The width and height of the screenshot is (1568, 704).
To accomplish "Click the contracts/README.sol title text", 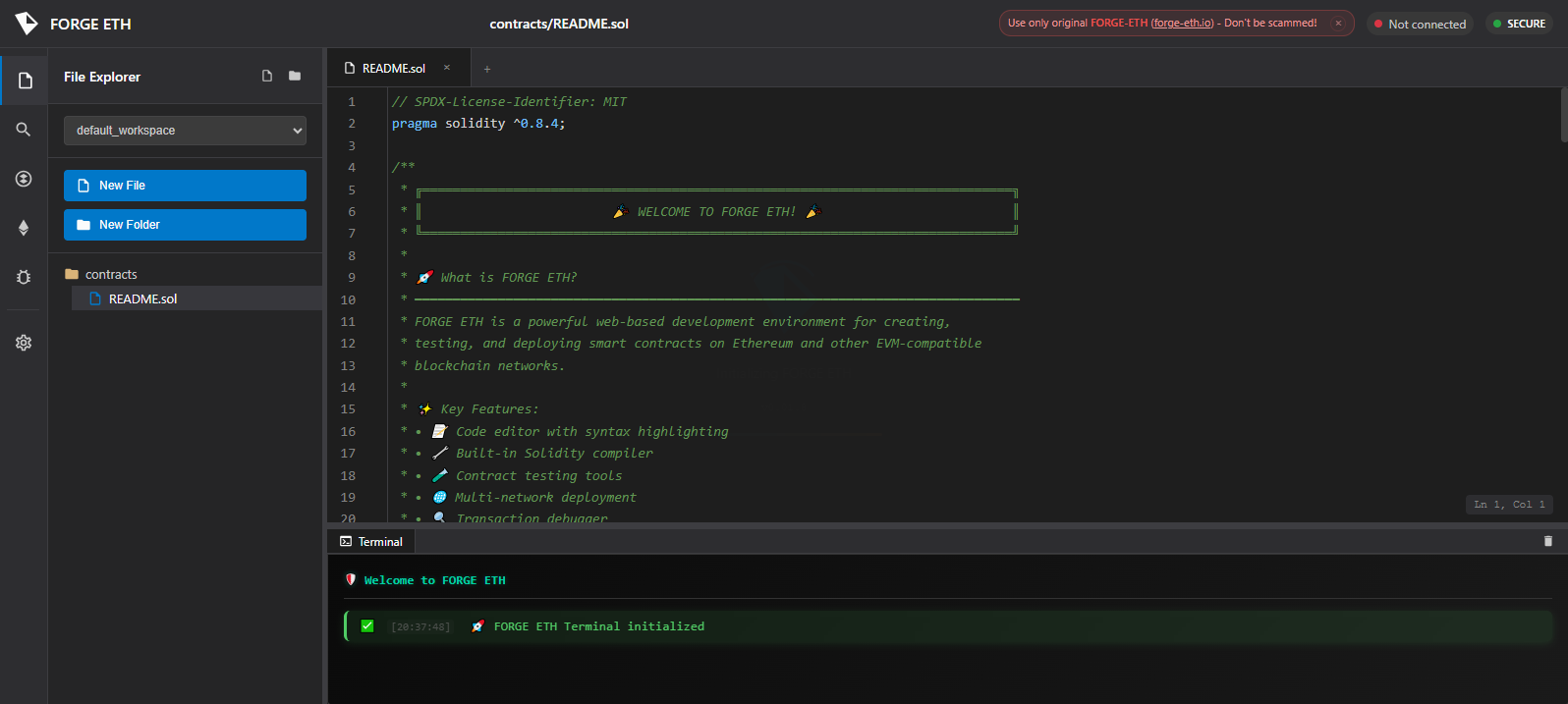I will click(559, 24).
